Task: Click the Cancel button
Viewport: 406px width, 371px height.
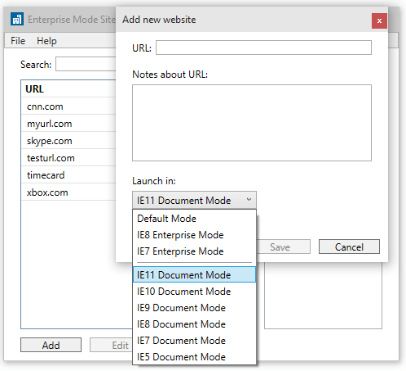Action: pos(349,247)
